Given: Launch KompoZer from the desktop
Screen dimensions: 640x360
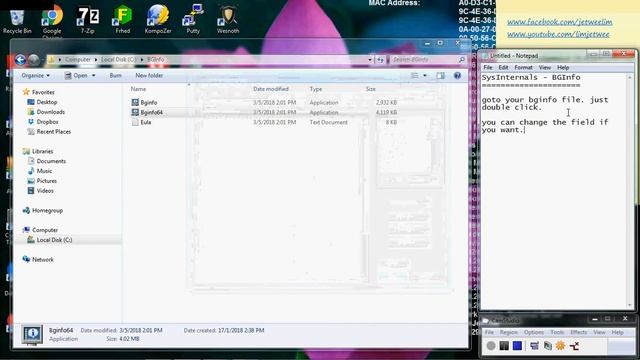Looking at the screenshot, I should coord(158,20).
